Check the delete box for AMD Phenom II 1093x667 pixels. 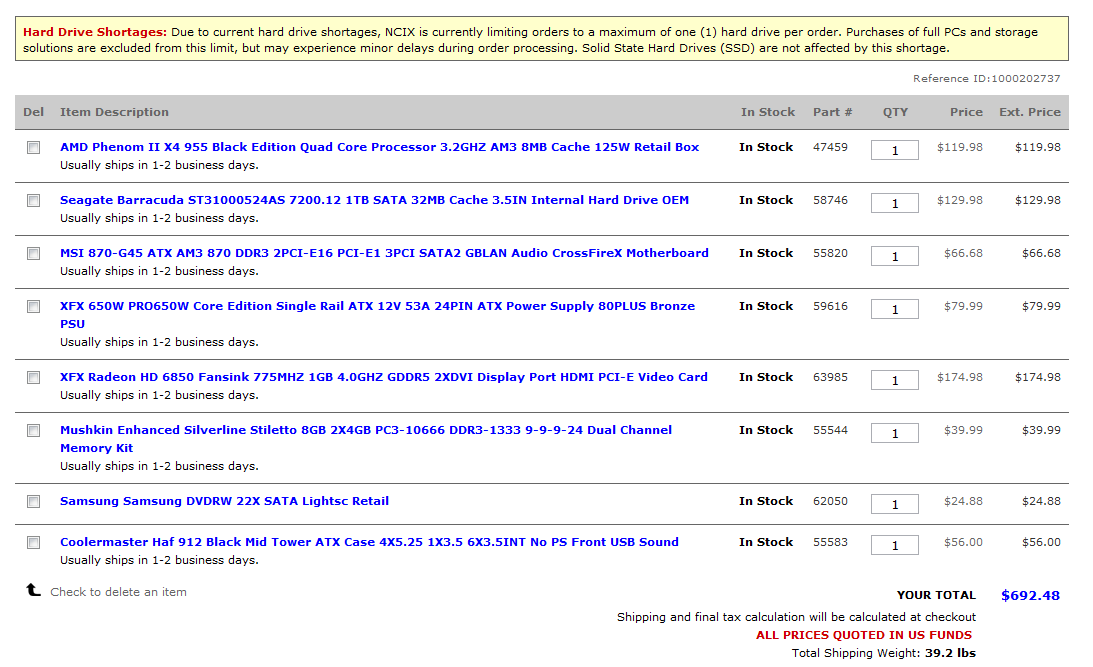[x=34, y=147]
